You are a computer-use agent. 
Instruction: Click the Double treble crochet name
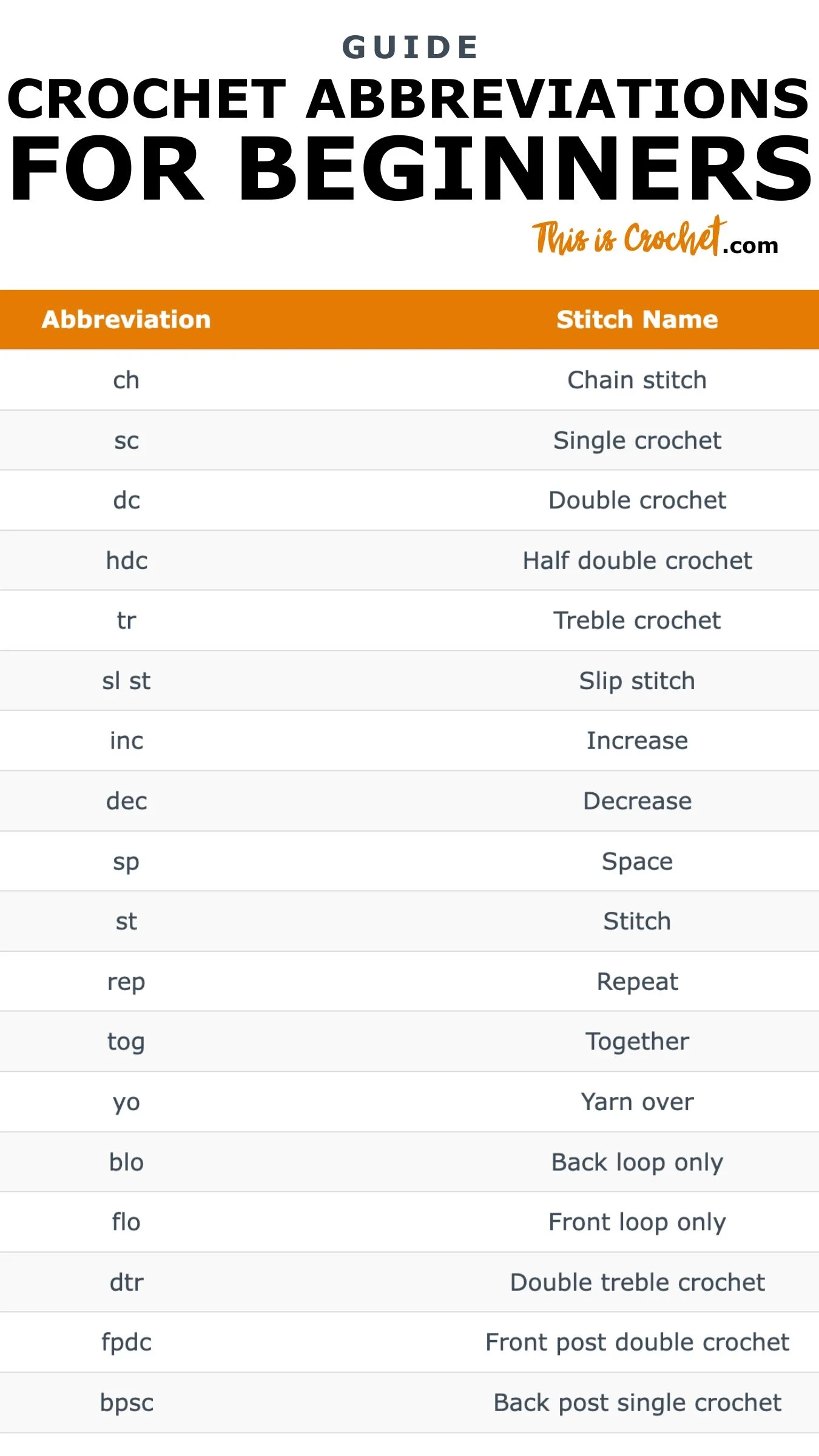coord(637,1282)
